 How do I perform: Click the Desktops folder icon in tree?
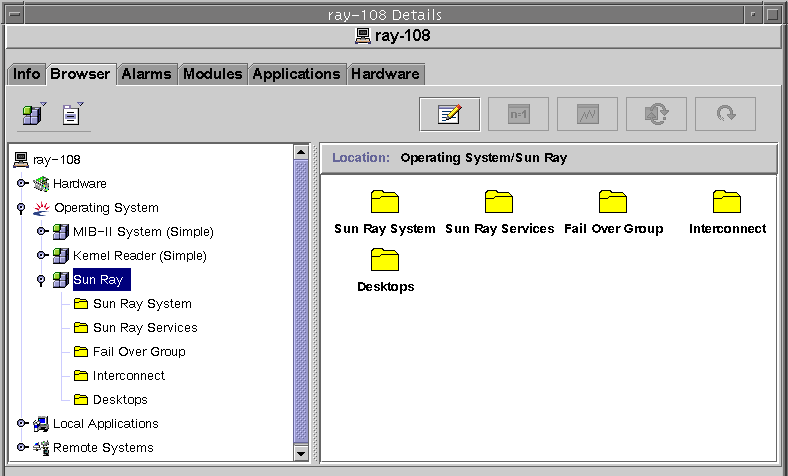click(81, 400)
